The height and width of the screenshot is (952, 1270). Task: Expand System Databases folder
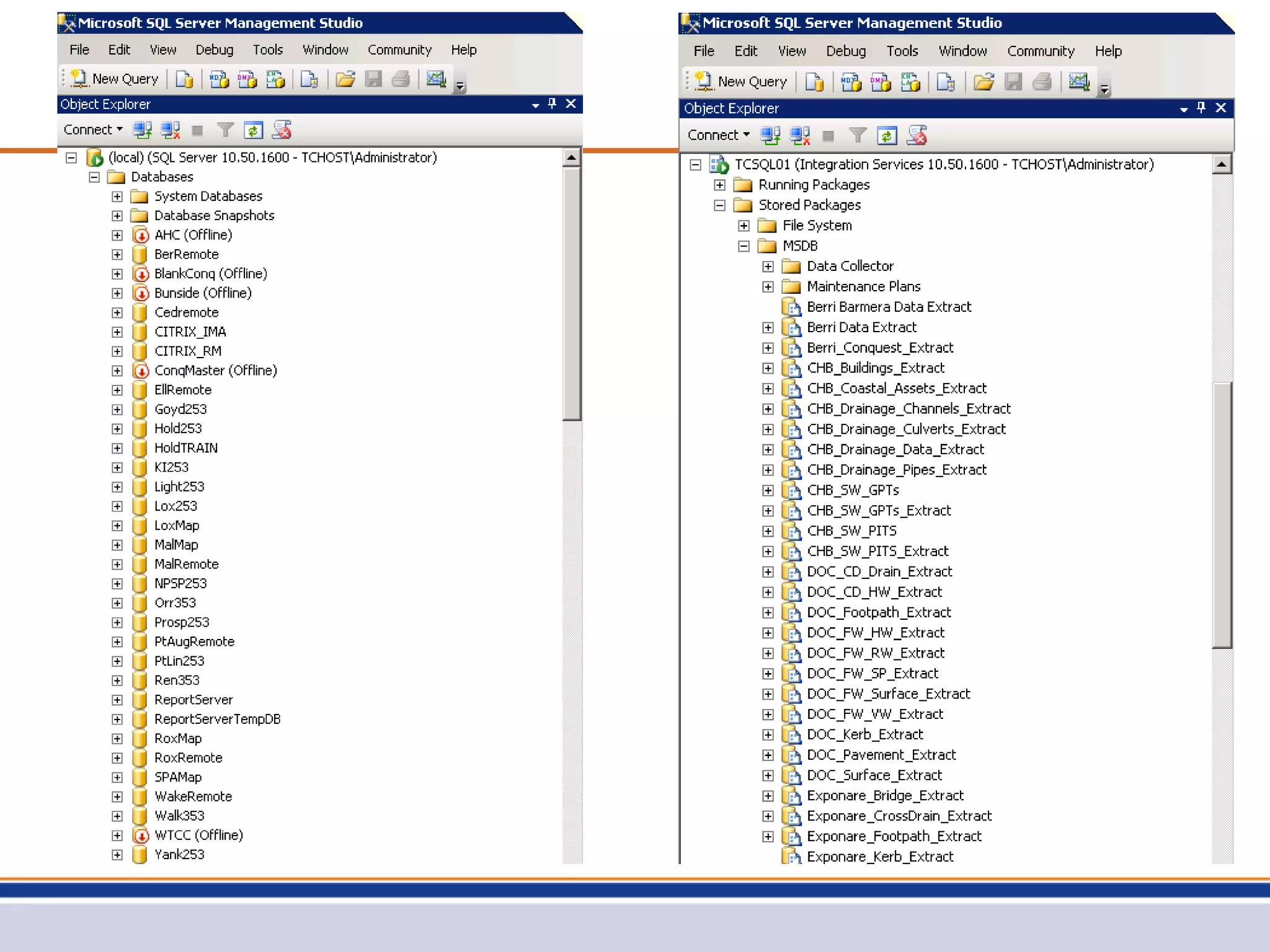point(117,196)
